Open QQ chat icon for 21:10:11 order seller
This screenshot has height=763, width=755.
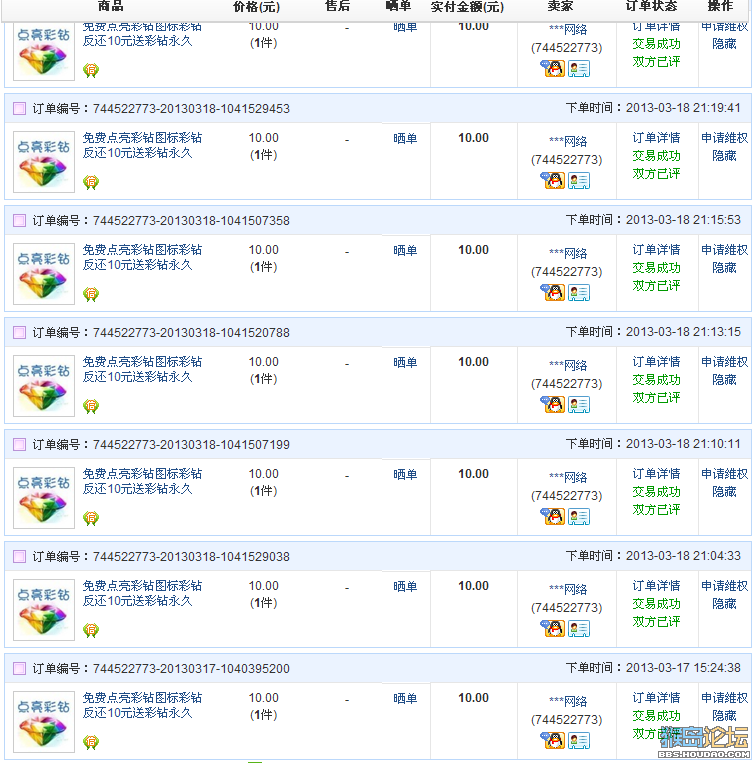click(553, 516)
